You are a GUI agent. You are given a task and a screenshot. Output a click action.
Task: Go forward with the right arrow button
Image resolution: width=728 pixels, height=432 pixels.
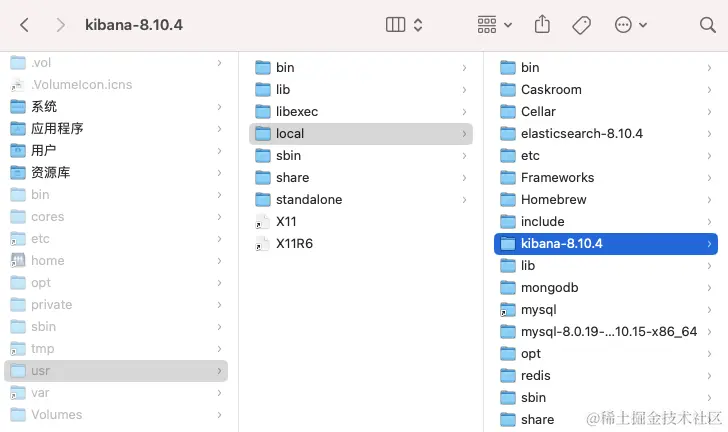(x=60, y=25)
